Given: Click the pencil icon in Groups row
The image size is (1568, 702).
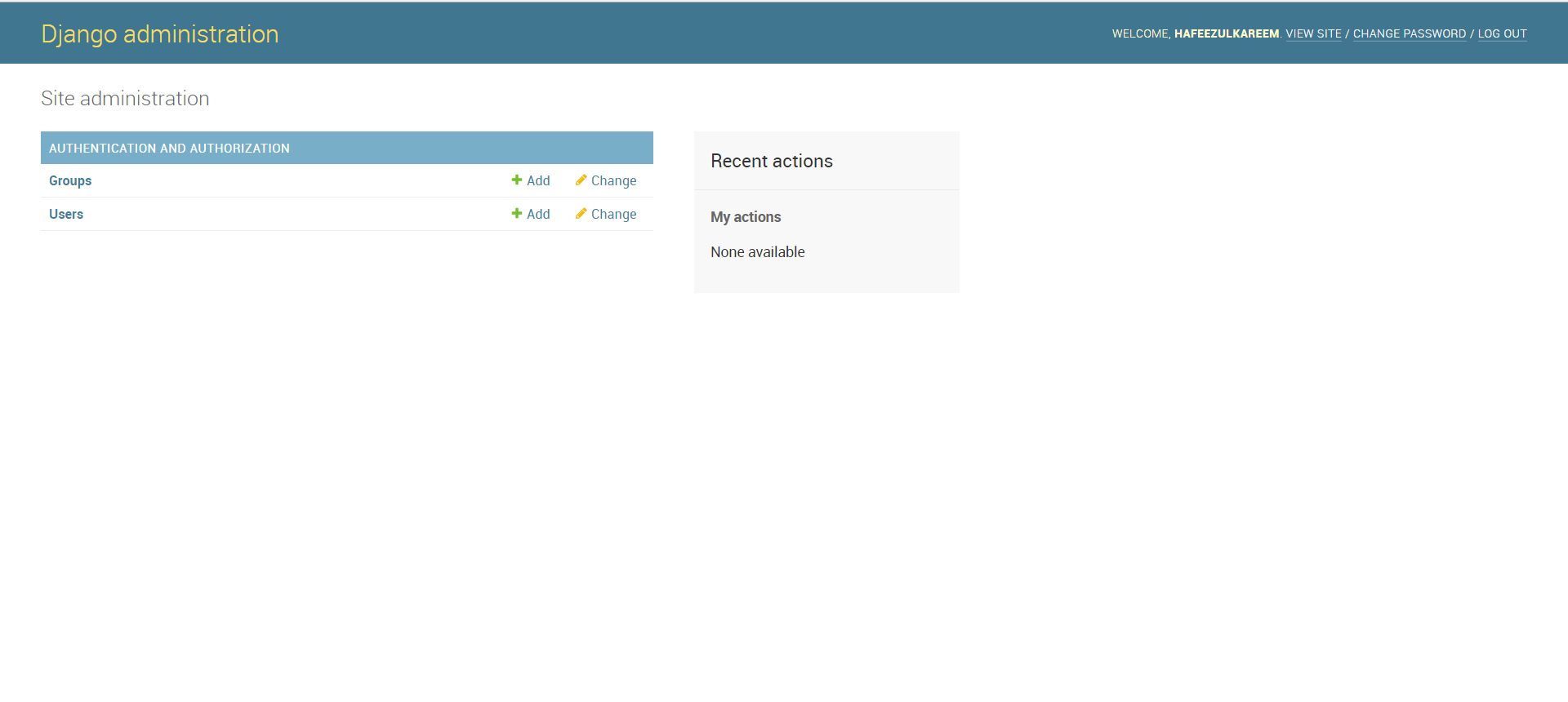Looking at the screenshot, I should (x=581, y=180).
